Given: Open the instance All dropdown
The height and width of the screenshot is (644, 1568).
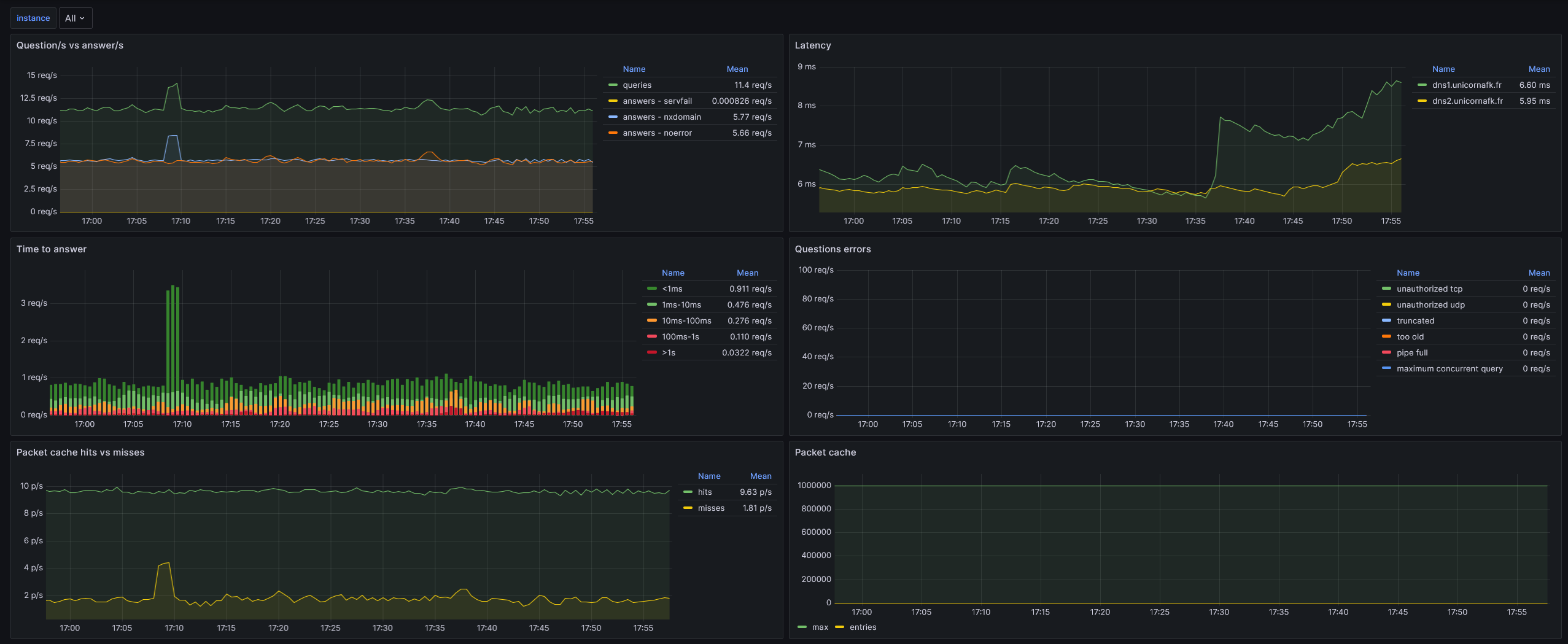Looking at the screenshot, I should (75, 18).
